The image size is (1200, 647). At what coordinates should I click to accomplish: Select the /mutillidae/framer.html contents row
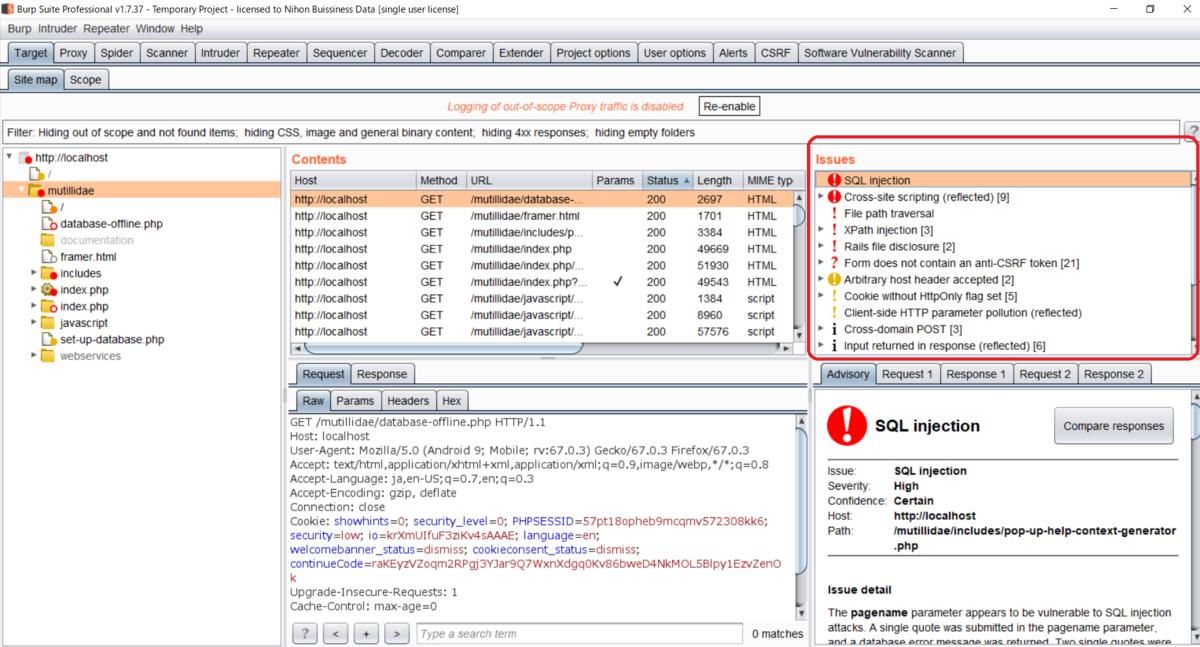coord(542,216)
